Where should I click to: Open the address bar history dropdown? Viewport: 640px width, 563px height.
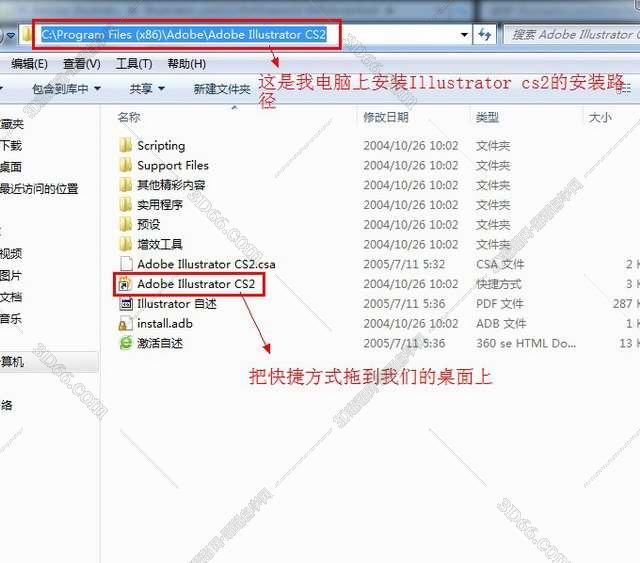[x=464, y=35]
